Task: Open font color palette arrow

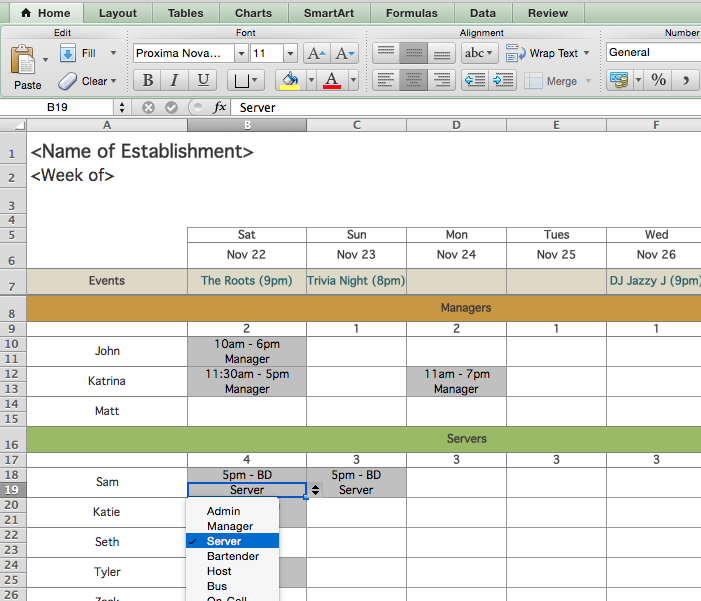Action: 353,81
